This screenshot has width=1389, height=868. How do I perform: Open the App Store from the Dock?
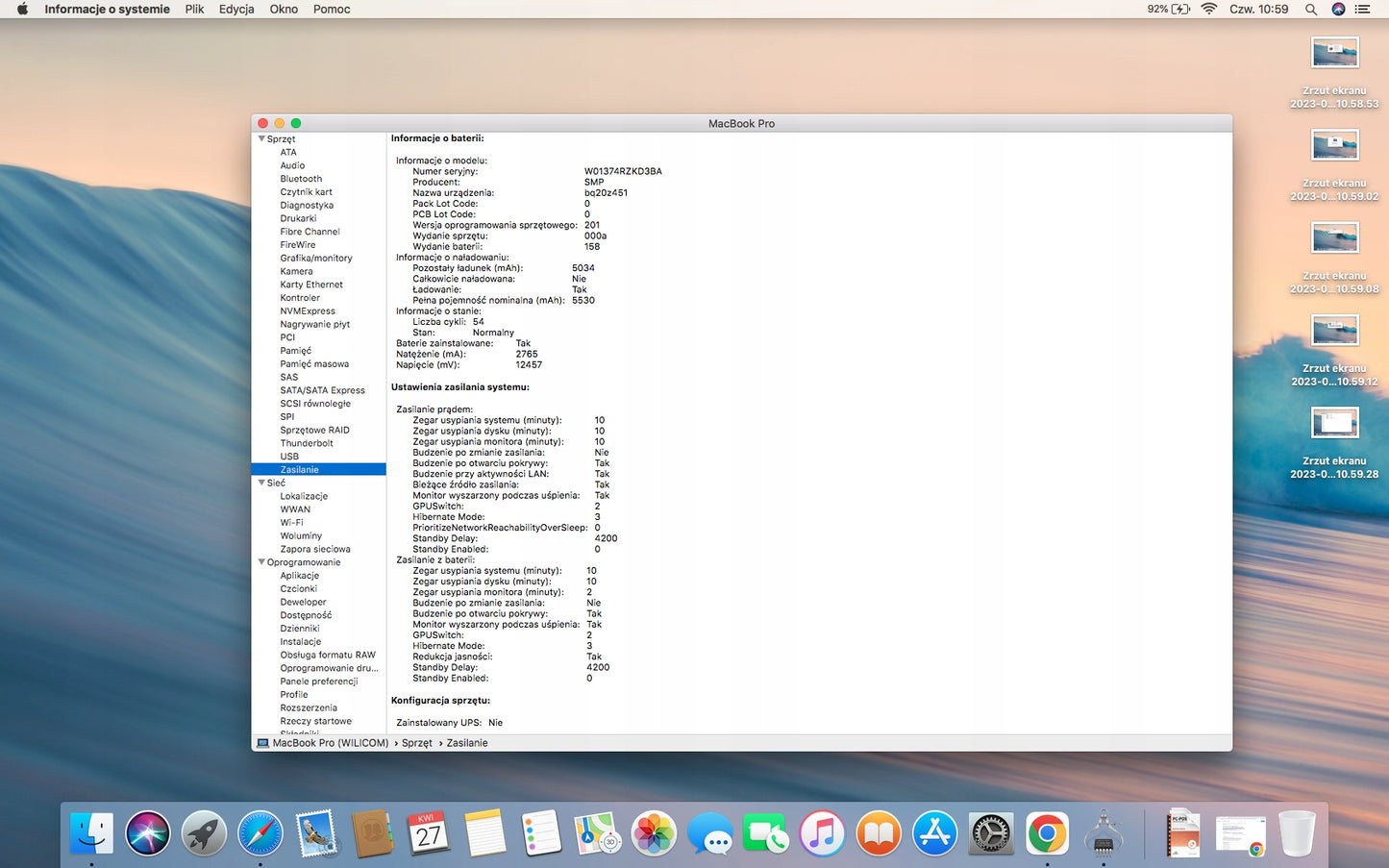point(933,832)
